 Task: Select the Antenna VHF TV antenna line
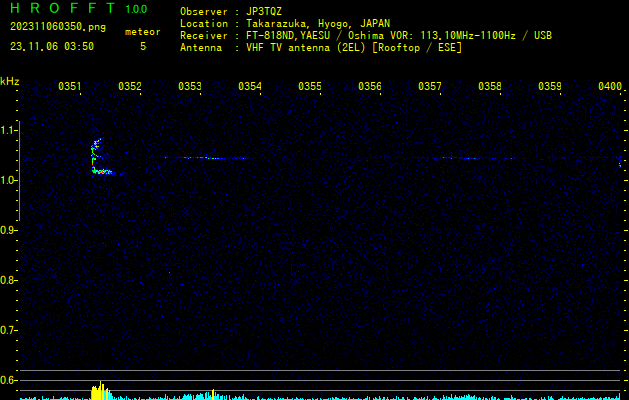320,47
